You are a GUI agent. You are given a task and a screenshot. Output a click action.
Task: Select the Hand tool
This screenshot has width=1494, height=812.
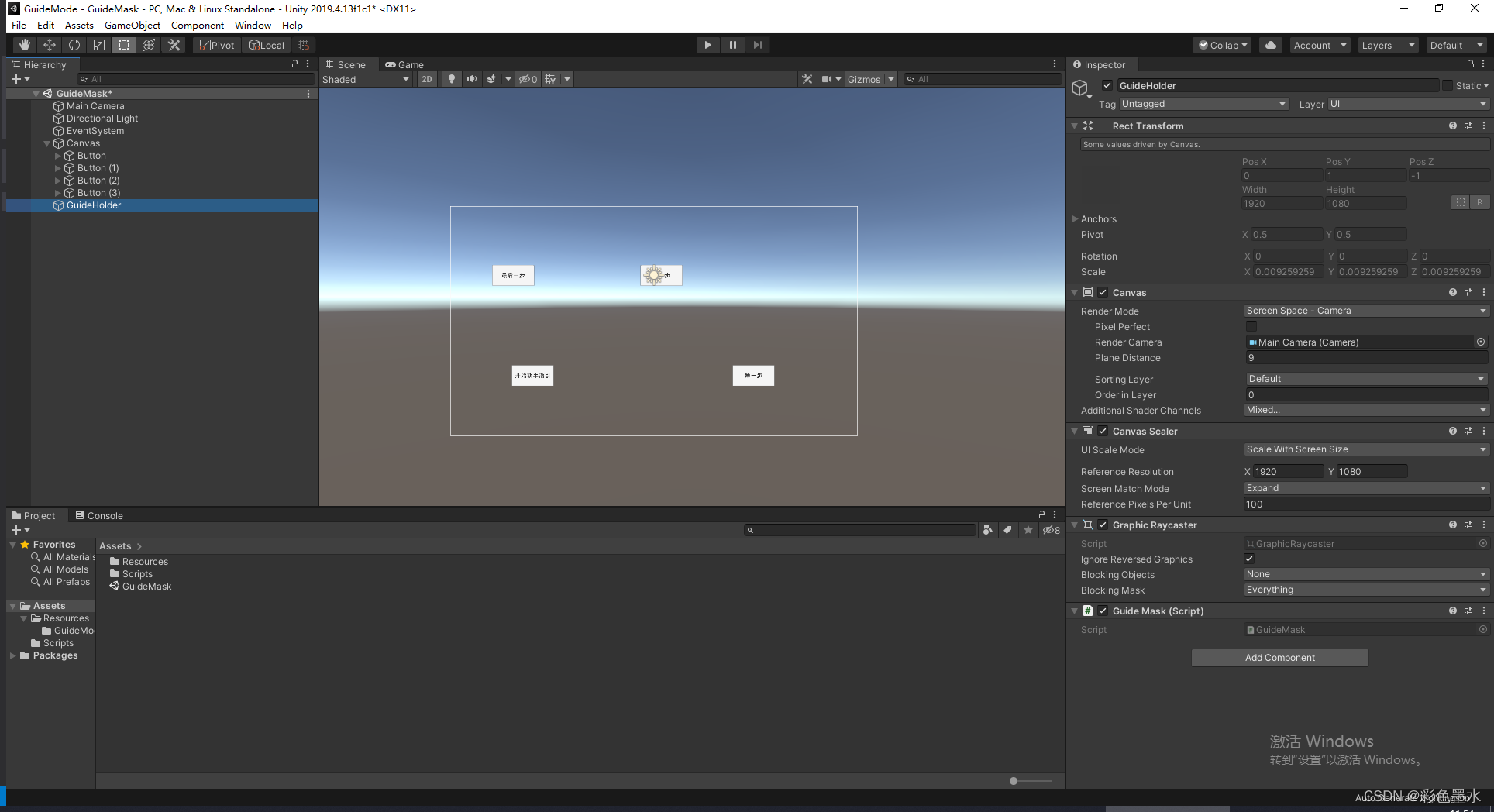click(25, 45)
